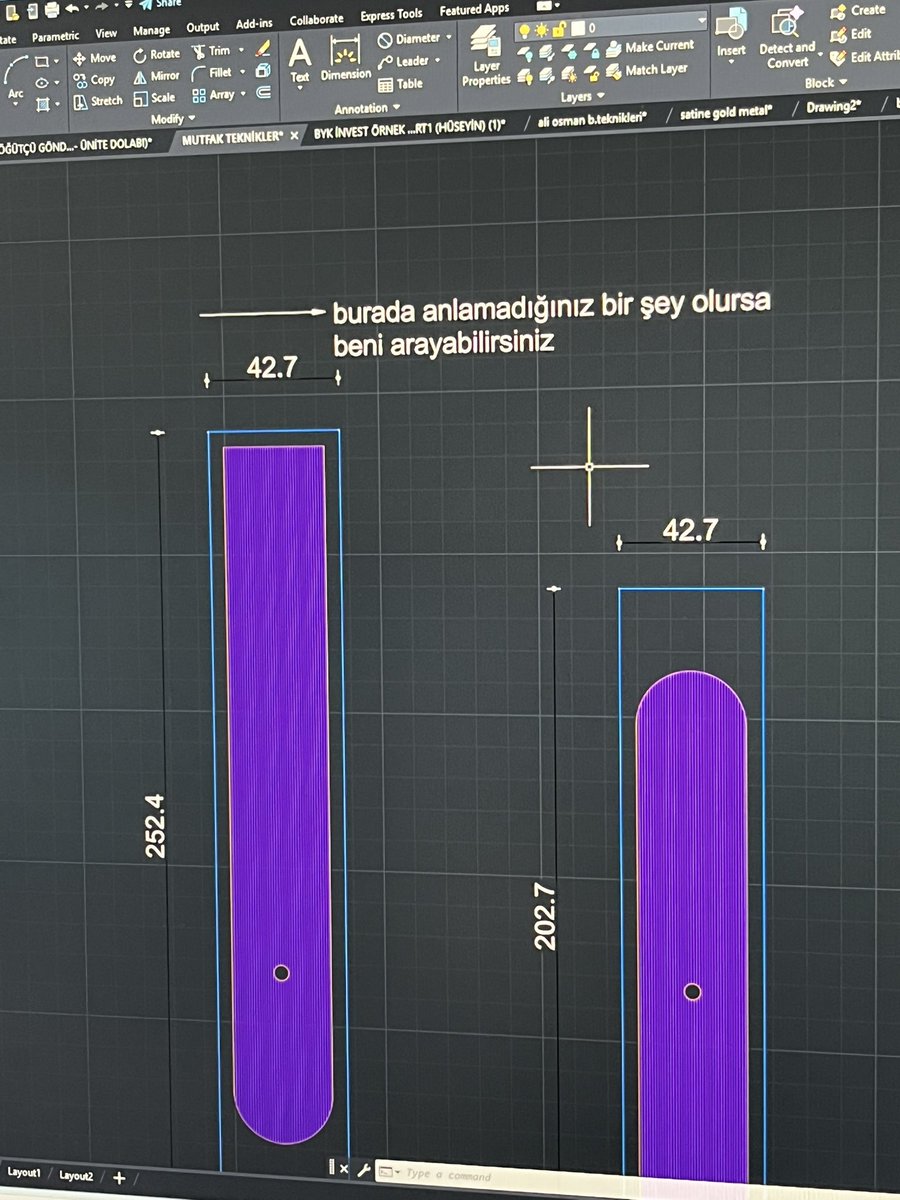The image size is (900, 1200).
Task: Select the Stretch tool
Action: pyautogui.click(x=98, y=101)
